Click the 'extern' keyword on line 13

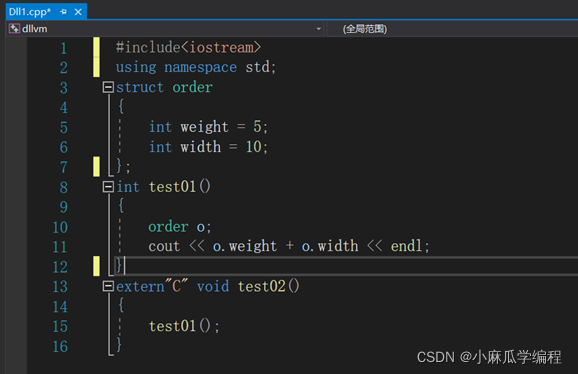pos(140,287)
